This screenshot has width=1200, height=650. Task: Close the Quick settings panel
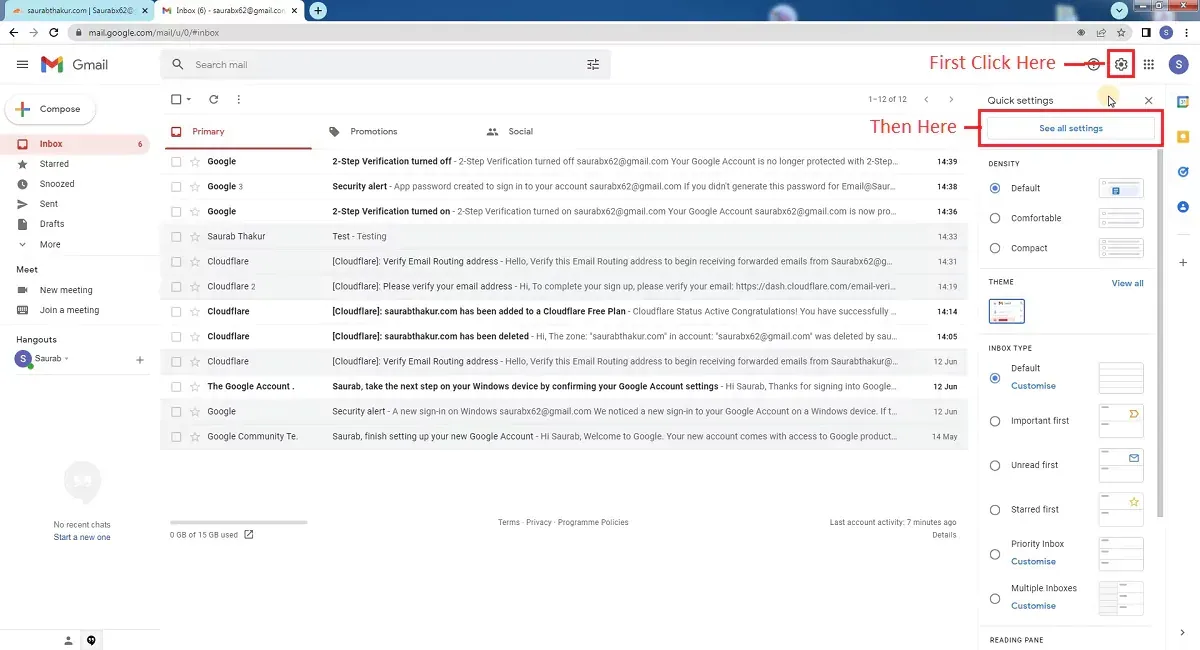(x=1148, y=100)
